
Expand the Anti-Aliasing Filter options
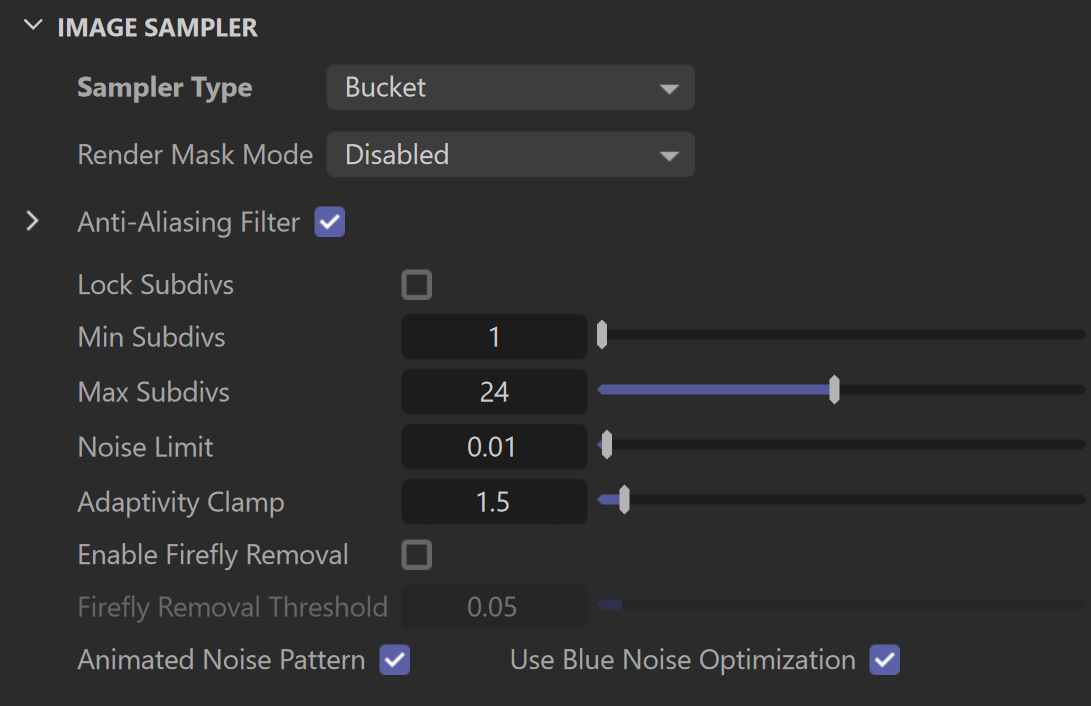(x=32, y=221)
